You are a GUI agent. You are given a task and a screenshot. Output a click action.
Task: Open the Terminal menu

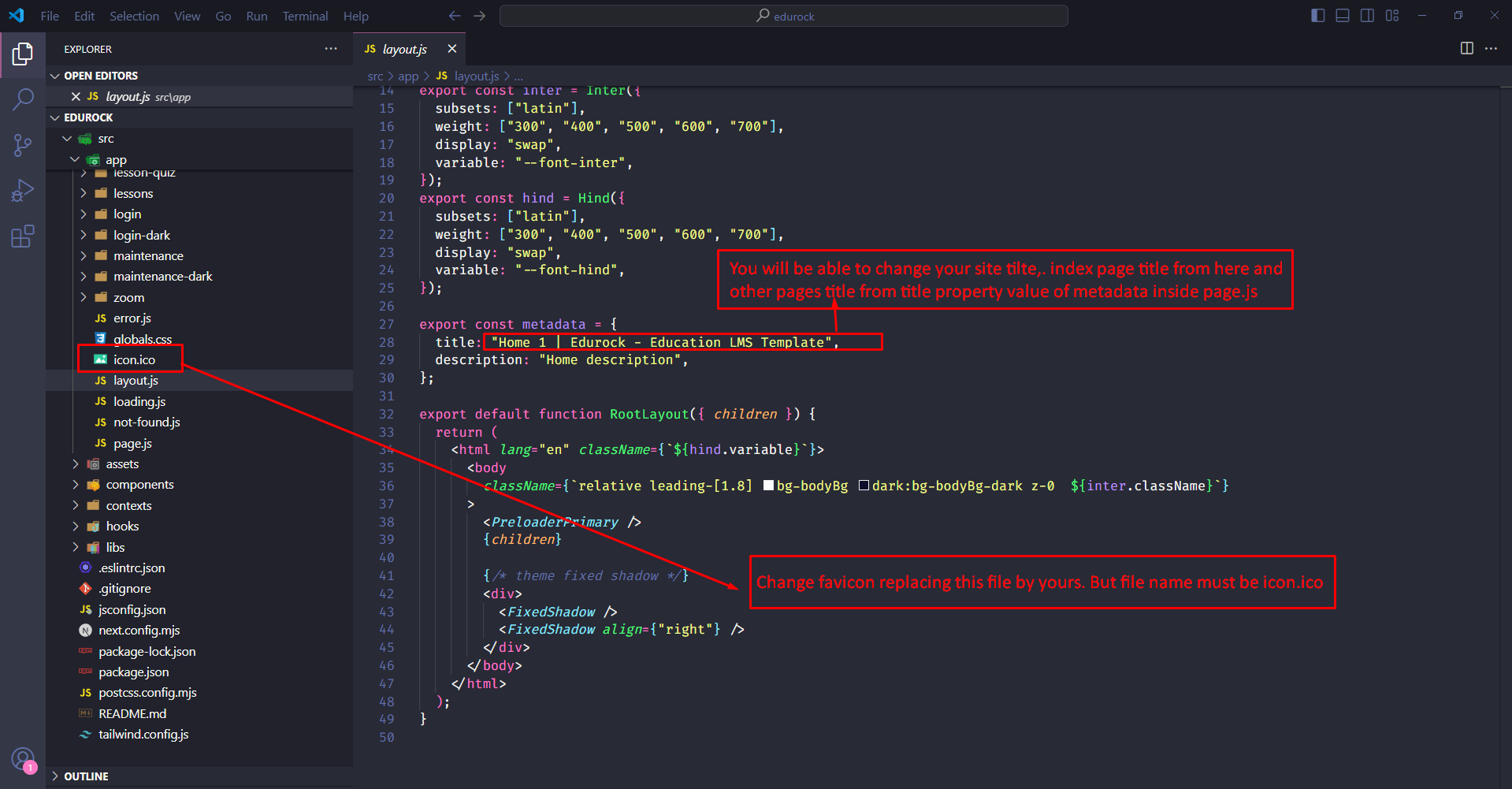coord(305,16)
